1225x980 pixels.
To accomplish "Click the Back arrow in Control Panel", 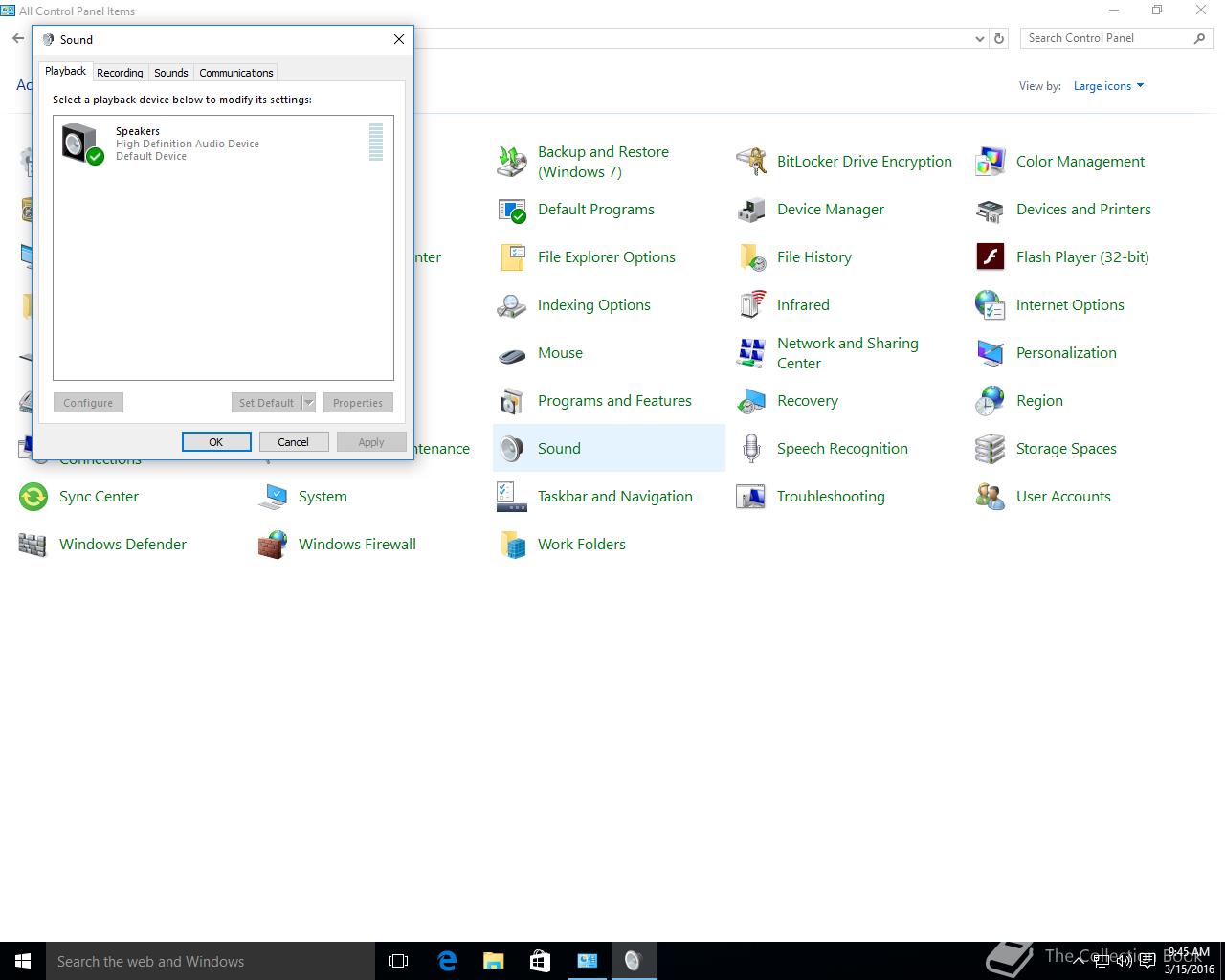I will pyautogui.click(x=18, y=38).
